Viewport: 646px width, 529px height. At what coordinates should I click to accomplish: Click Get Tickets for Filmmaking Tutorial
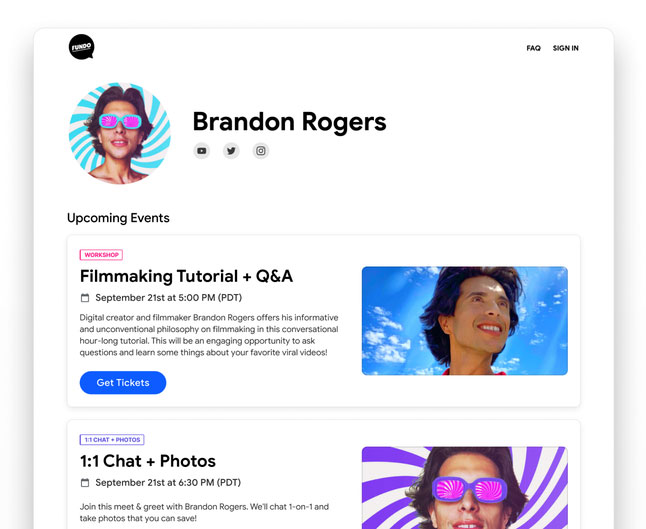(x=123, y=383)
